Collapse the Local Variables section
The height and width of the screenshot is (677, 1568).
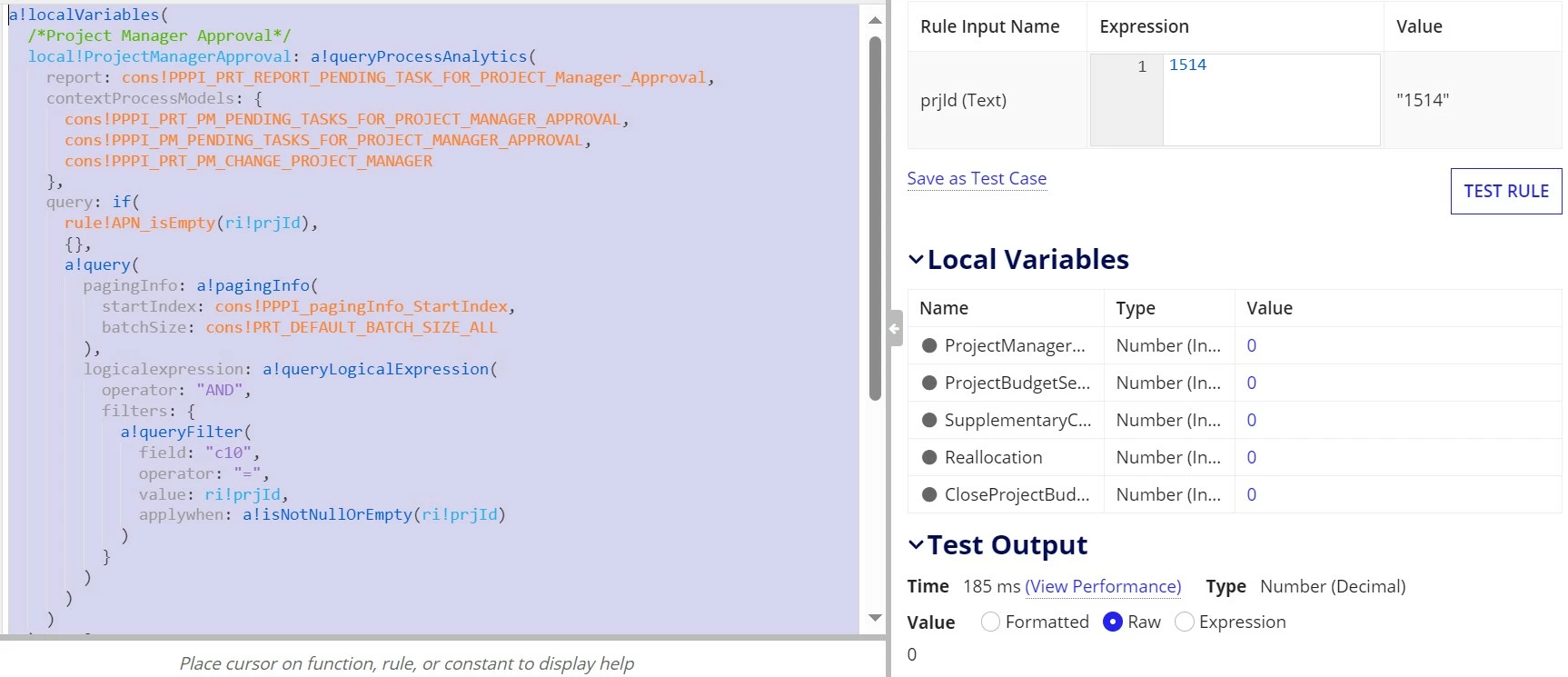[x=917, y=260]
